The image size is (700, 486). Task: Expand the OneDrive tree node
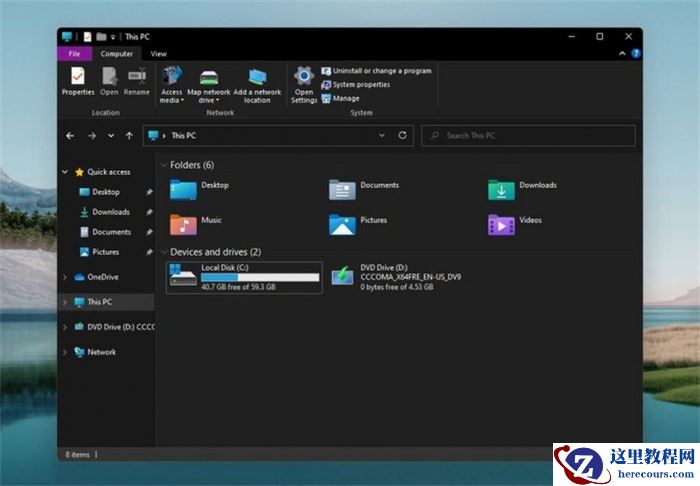[x=65, y=277]
